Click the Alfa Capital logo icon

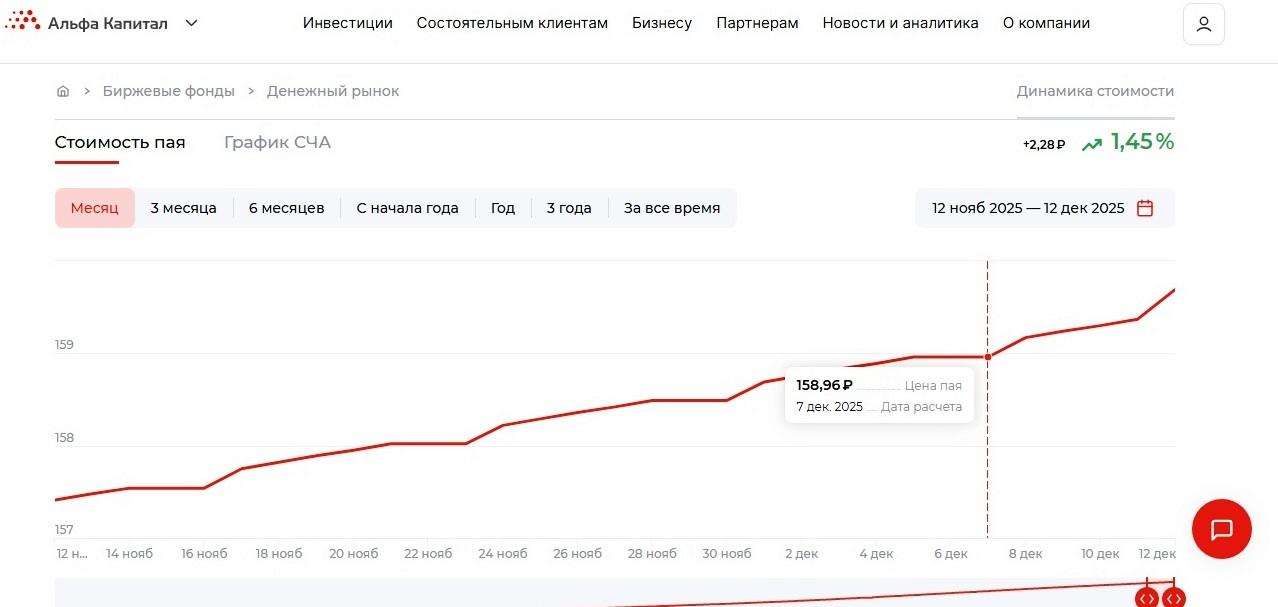[x=23, y=21]
